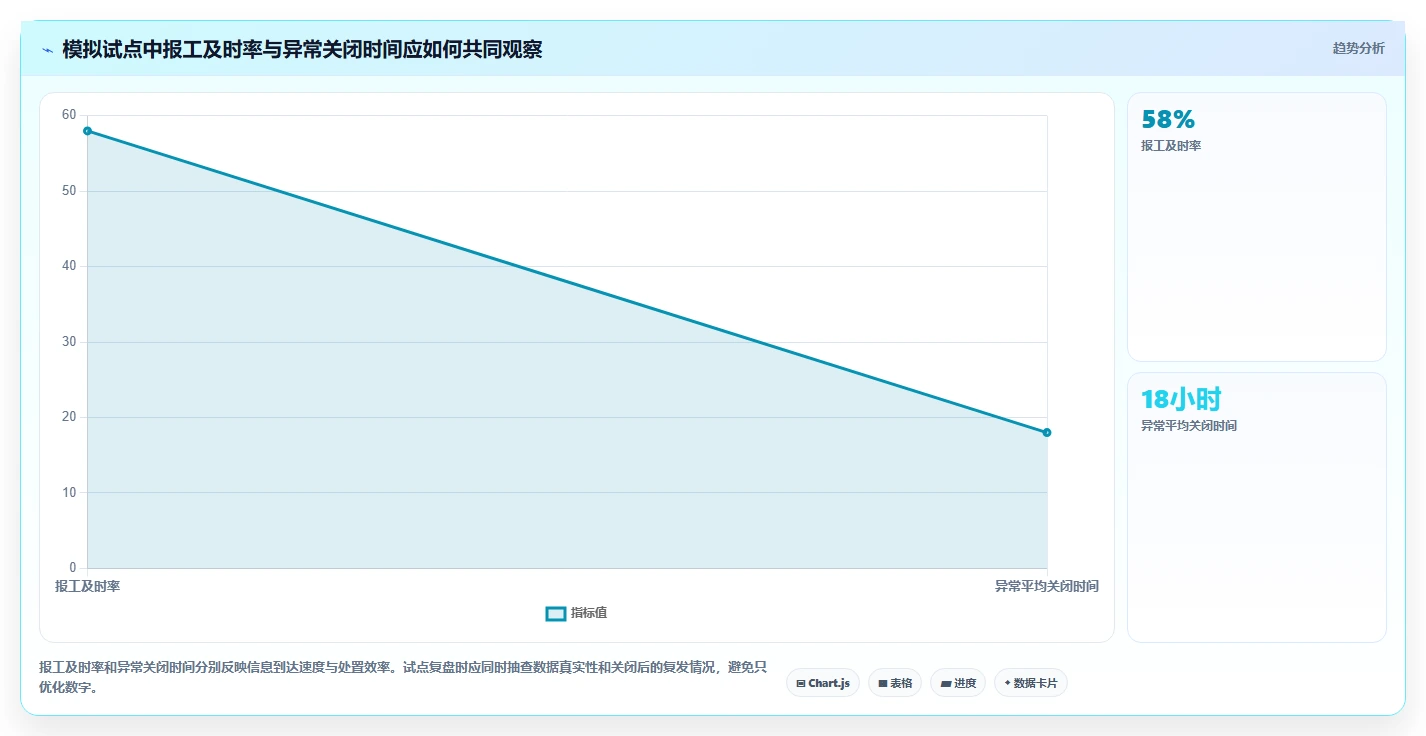Click the y-axis value 60

tap(69, 115)
